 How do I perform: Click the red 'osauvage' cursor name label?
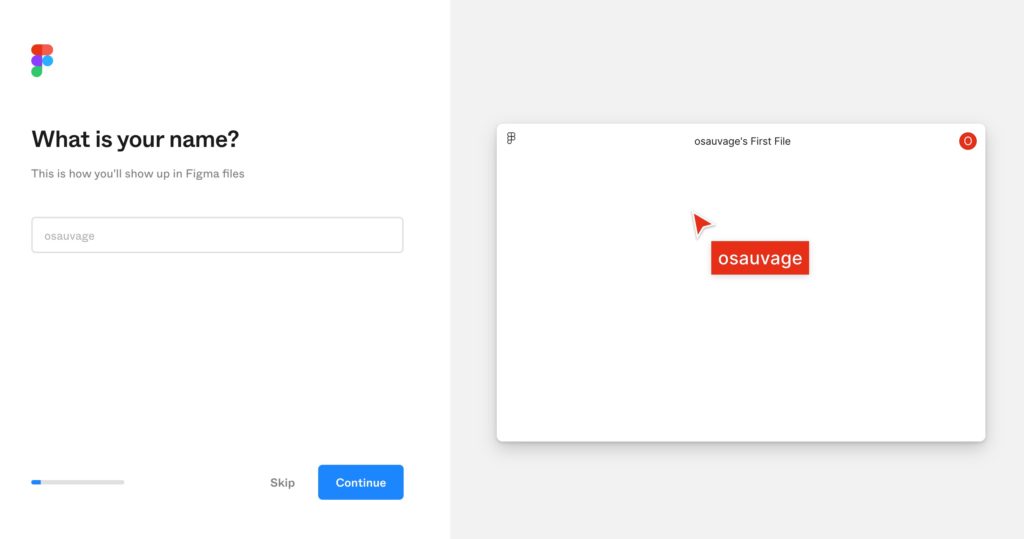(x=760, y=258)
